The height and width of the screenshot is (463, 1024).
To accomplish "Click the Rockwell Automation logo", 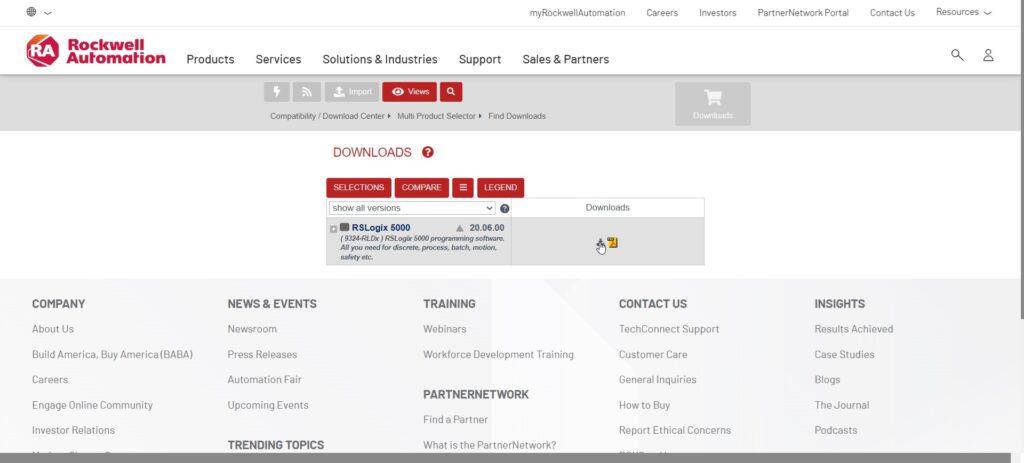I will pos(96,51).
